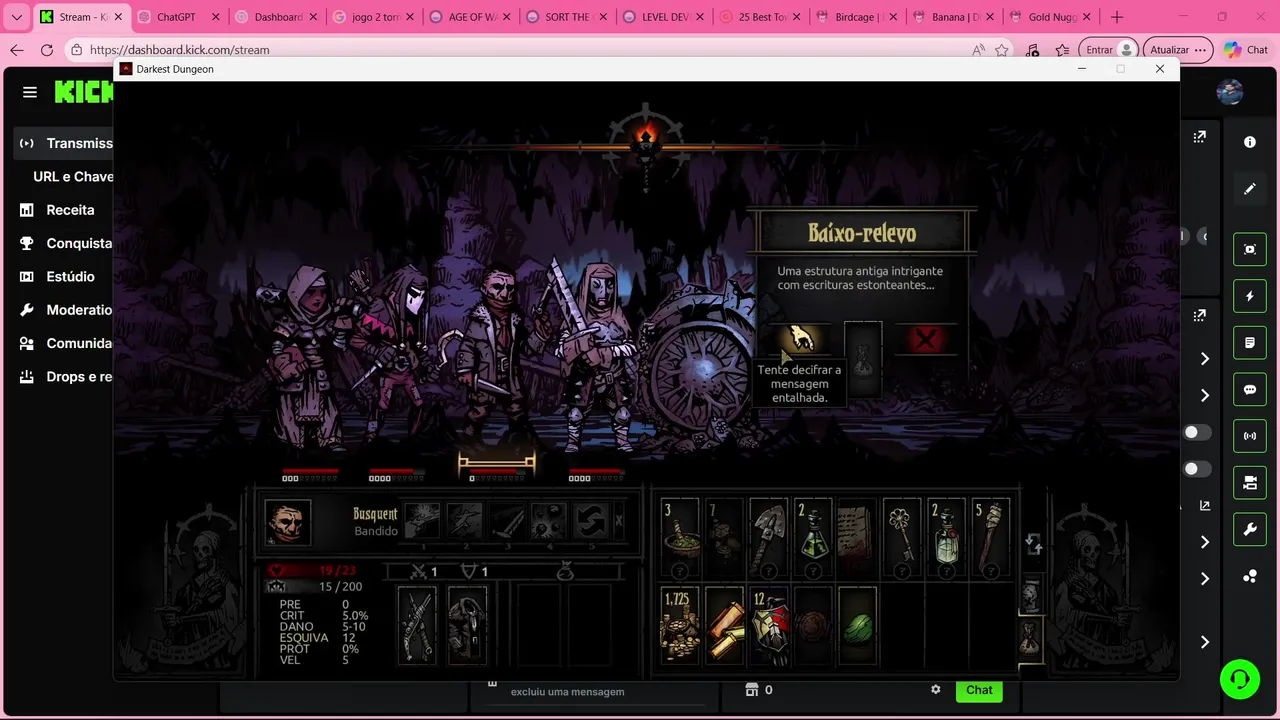Click the hand icon to decipher the message
Viewport: 1280px width, 720px height.
(800, 340)
